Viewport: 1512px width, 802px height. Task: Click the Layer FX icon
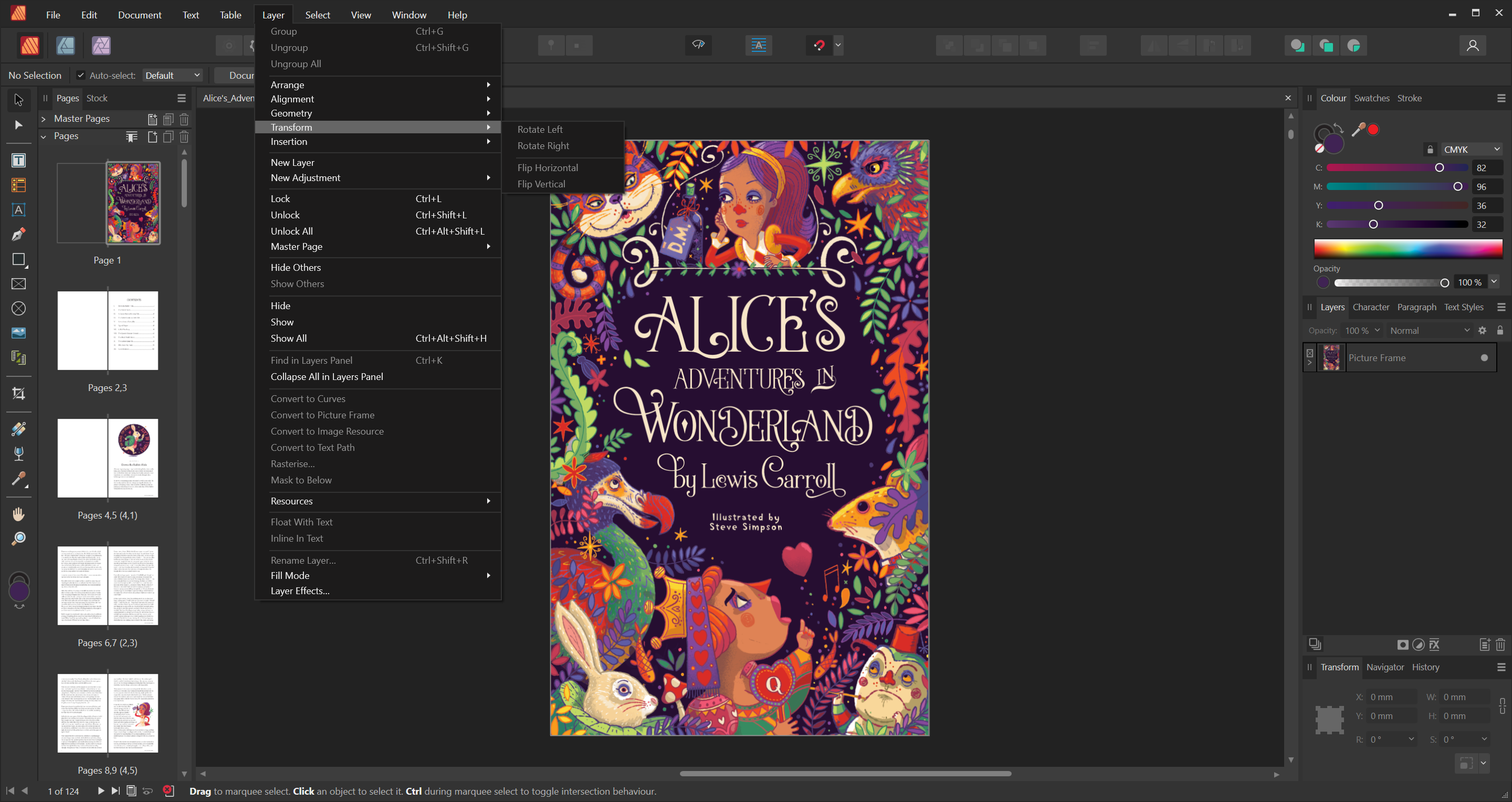pyautogui.click(x=1434, y=645)
